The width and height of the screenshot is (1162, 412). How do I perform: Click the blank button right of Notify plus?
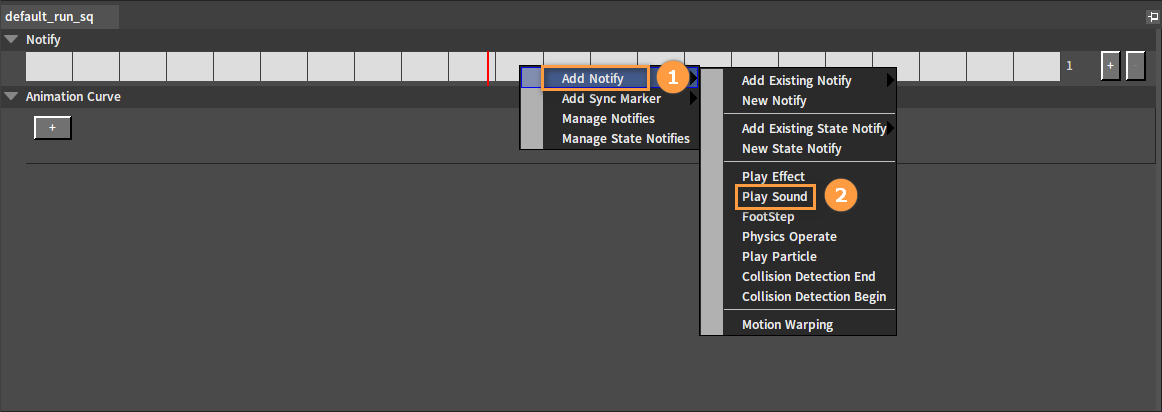tap(1135, 66)
